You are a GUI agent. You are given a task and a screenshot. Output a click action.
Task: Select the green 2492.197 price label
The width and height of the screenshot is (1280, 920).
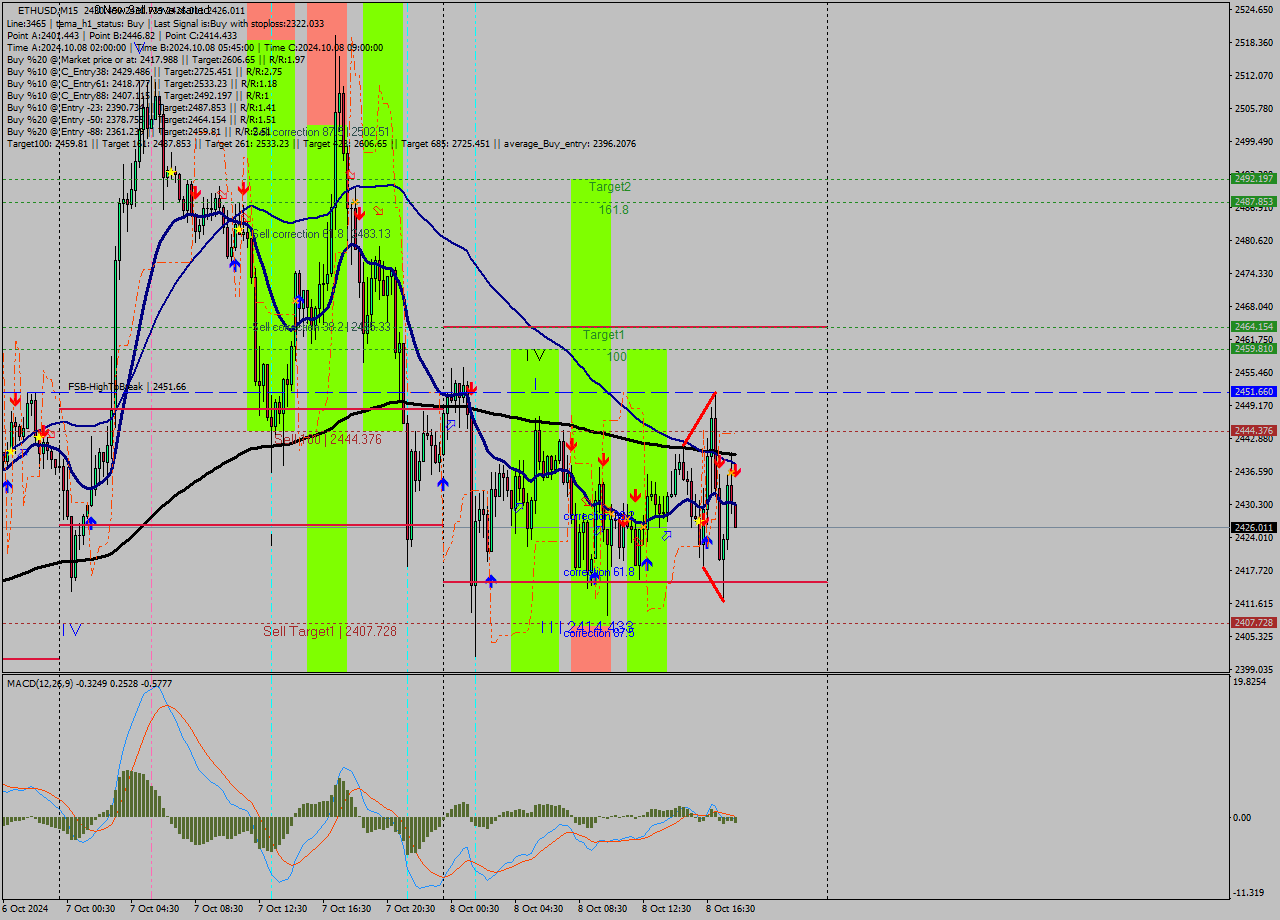click(1253, 179)
